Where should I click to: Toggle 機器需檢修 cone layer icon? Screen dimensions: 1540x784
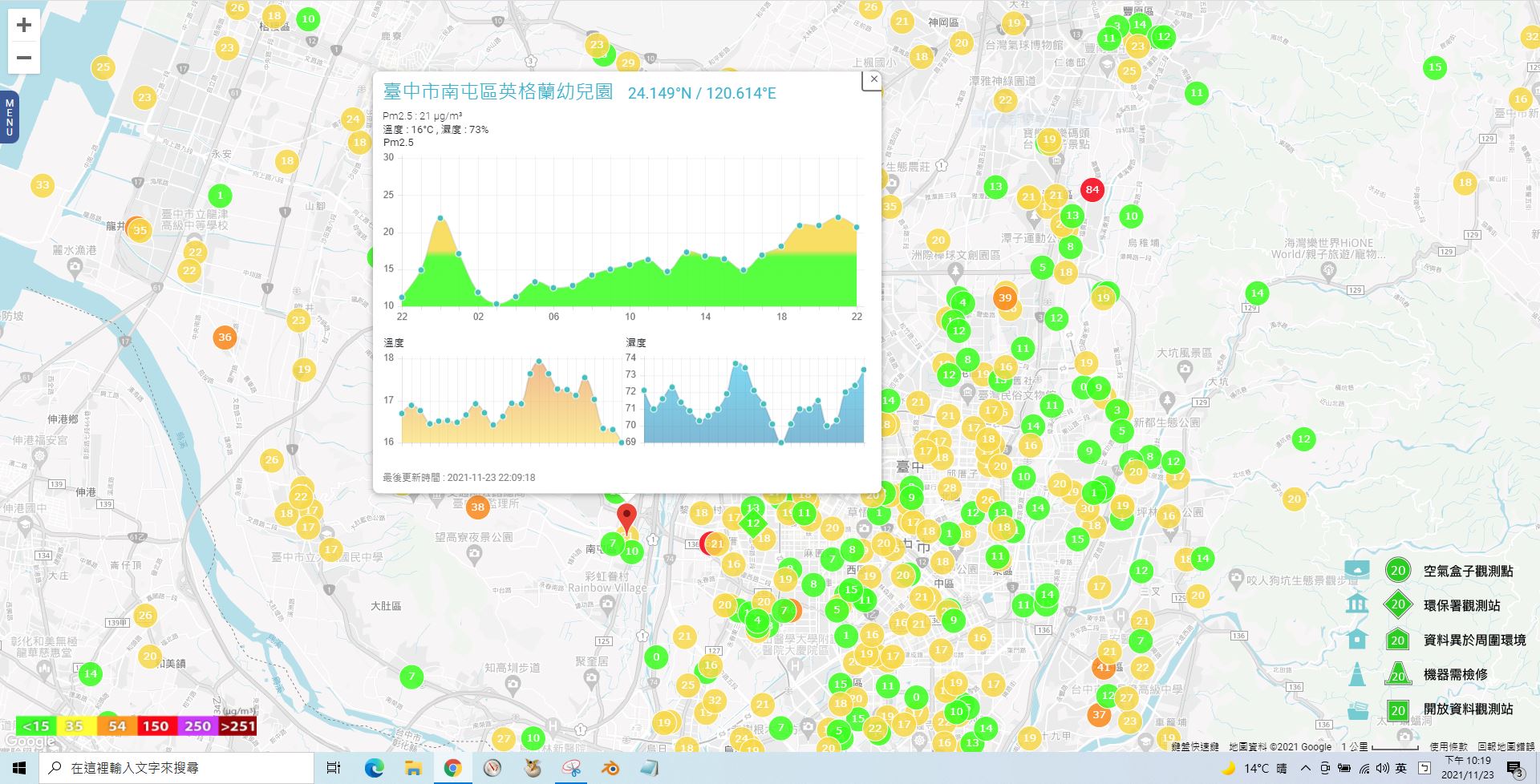(x=1357, y=673)
